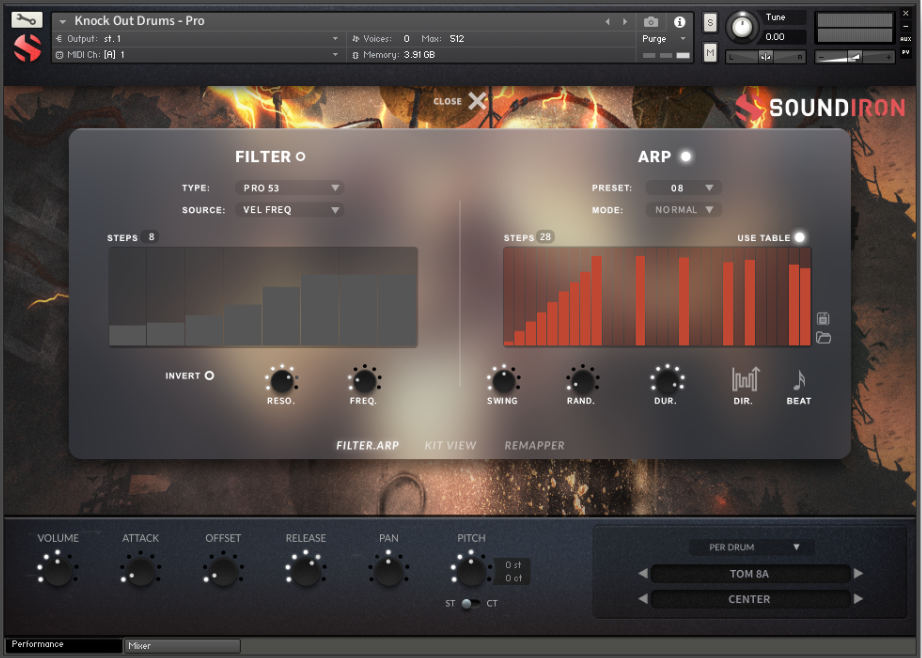Adjust the SWING knob in the ARP section

[x=503, y=382]
